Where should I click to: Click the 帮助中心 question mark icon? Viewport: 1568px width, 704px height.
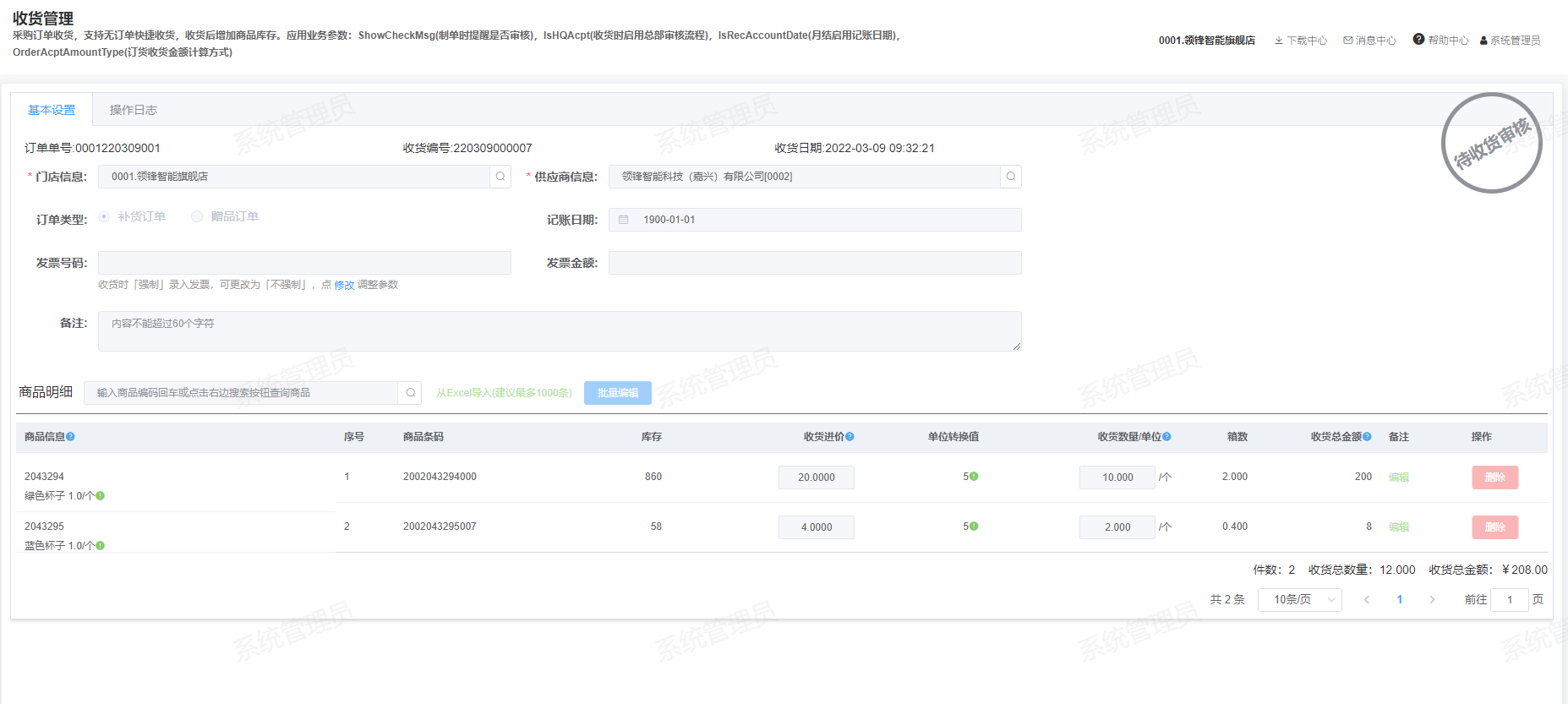tap(1418, 40)
